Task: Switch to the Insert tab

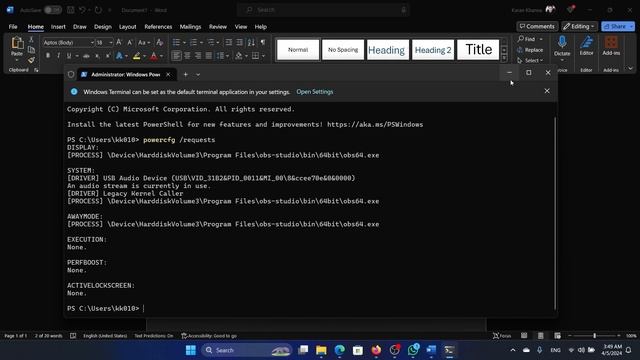Action: point(58,27)
